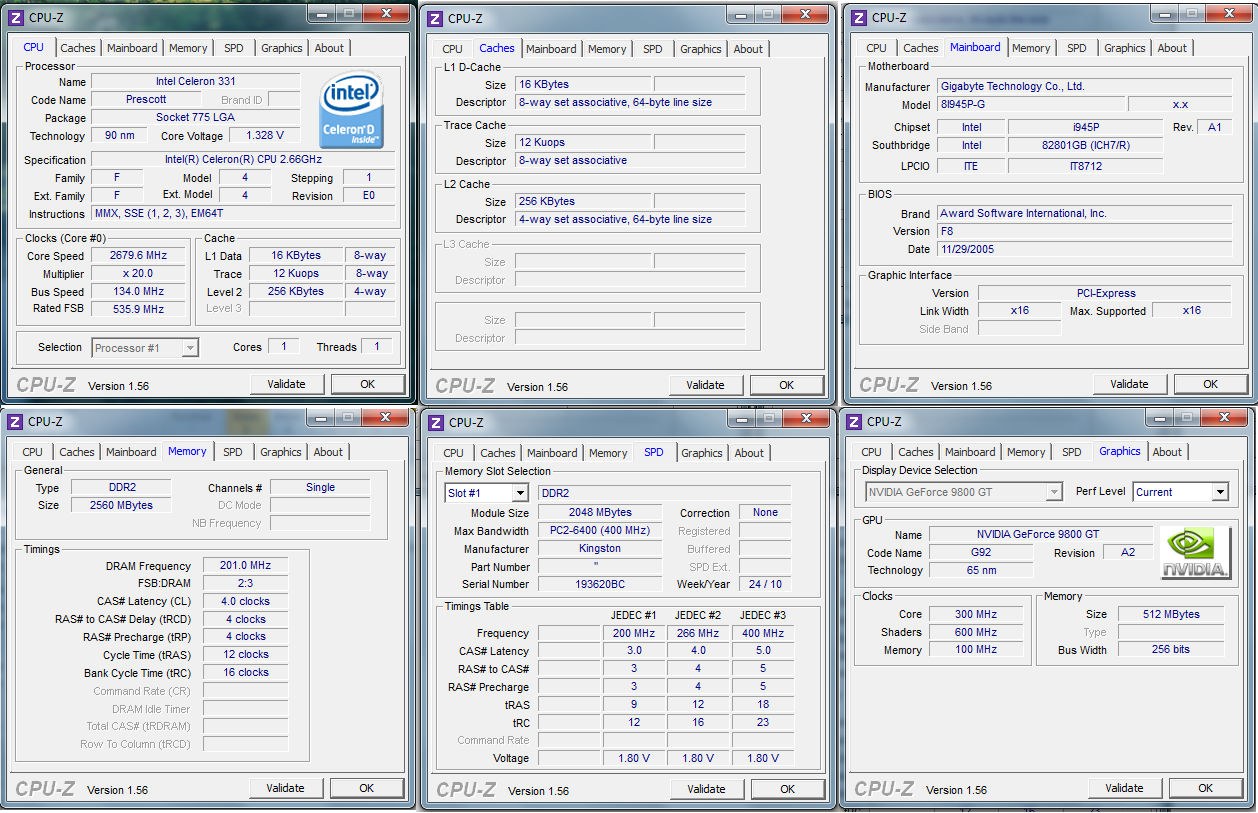Click Validate in the Memory tab window
The height and width of the screenshot is (813, 1258).
[285, 788]
